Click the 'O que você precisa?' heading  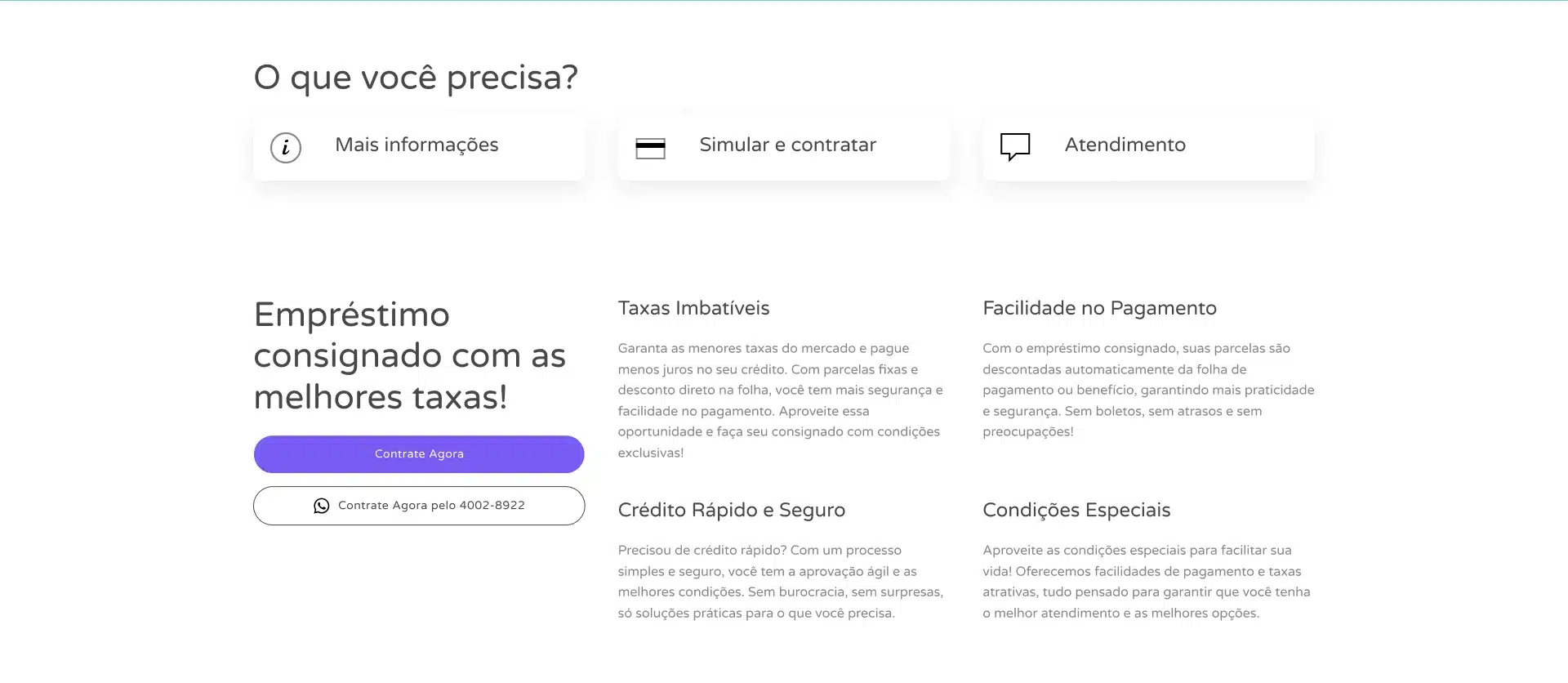(416, 78)
